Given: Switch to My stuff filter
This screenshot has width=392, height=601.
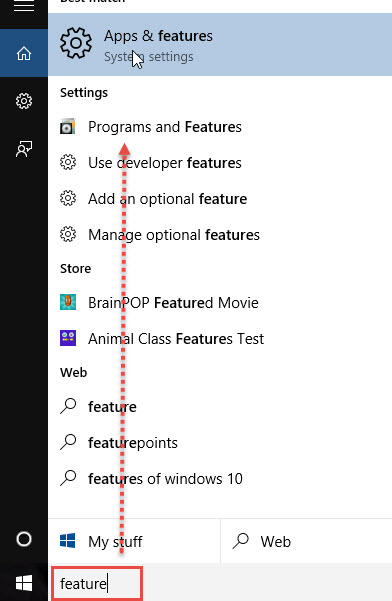Looking at the screenshot, I should [134, 541].
